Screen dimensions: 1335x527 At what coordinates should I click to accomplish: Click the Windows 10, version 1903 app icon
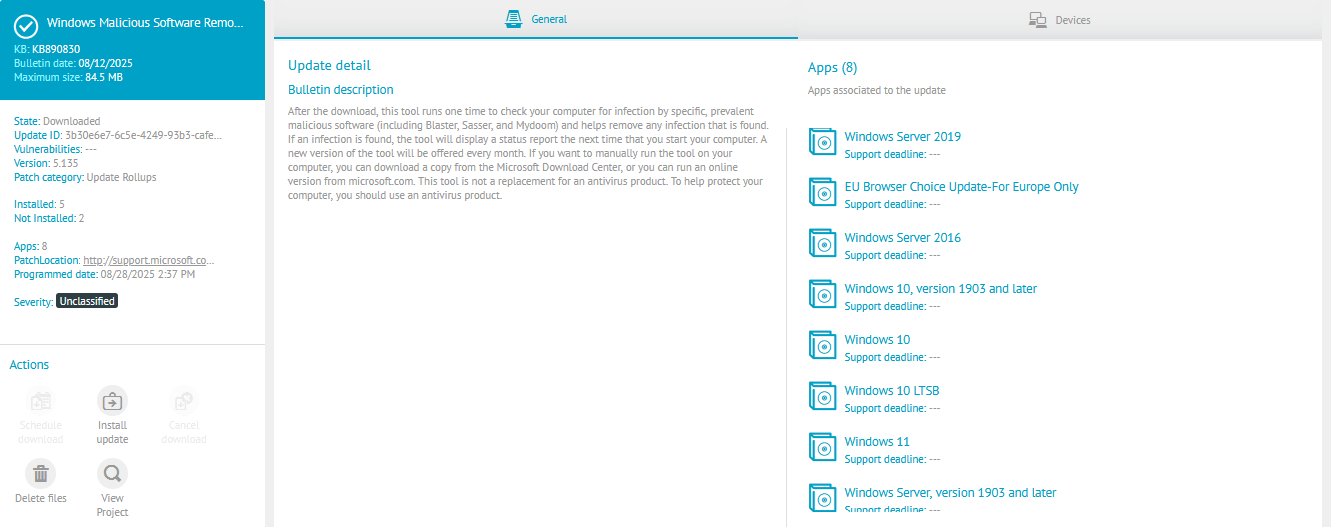coord(821,295)
